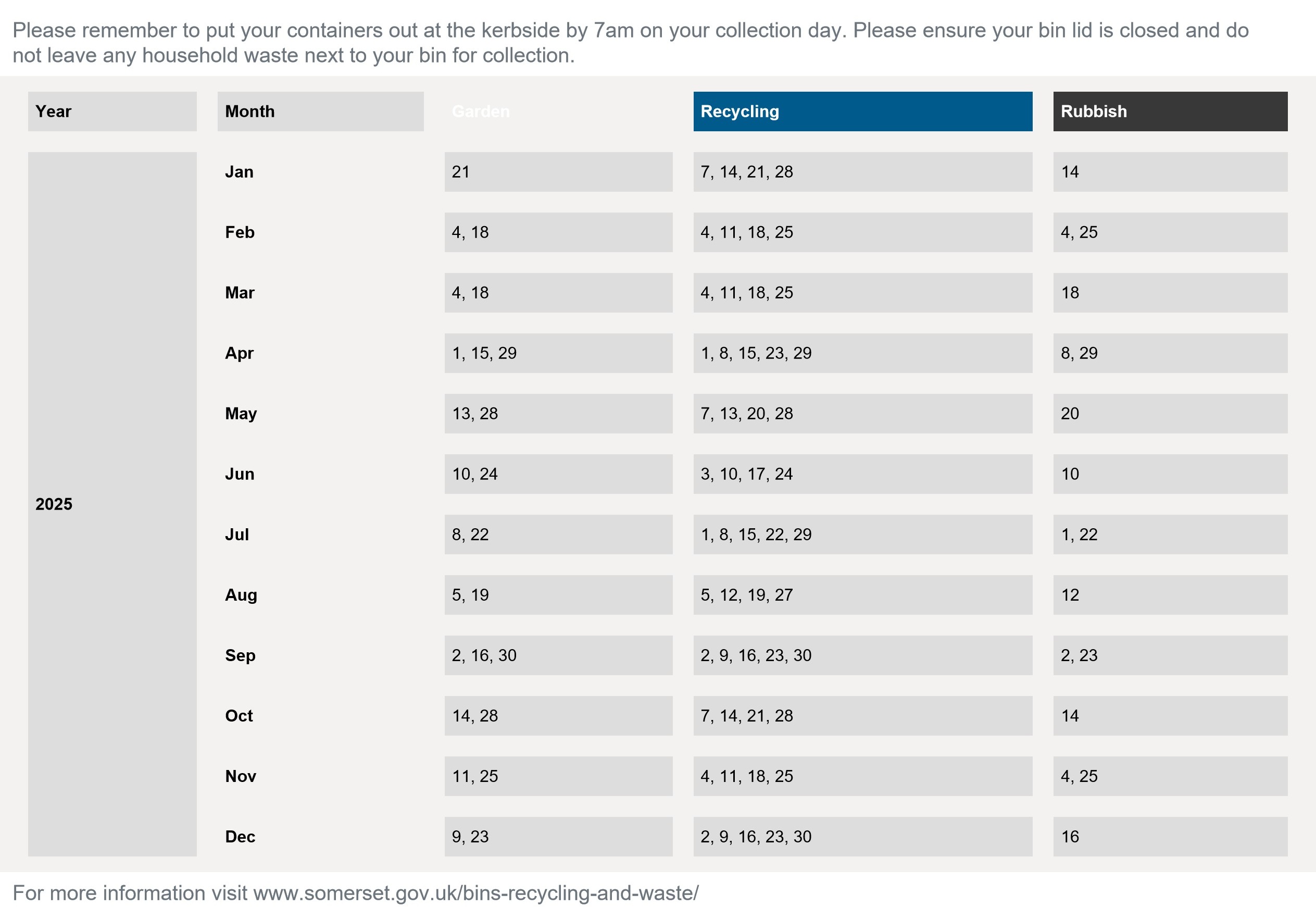The image size is (1316, 907).
Task: Select the Jan month label
Action: (239, 171)
